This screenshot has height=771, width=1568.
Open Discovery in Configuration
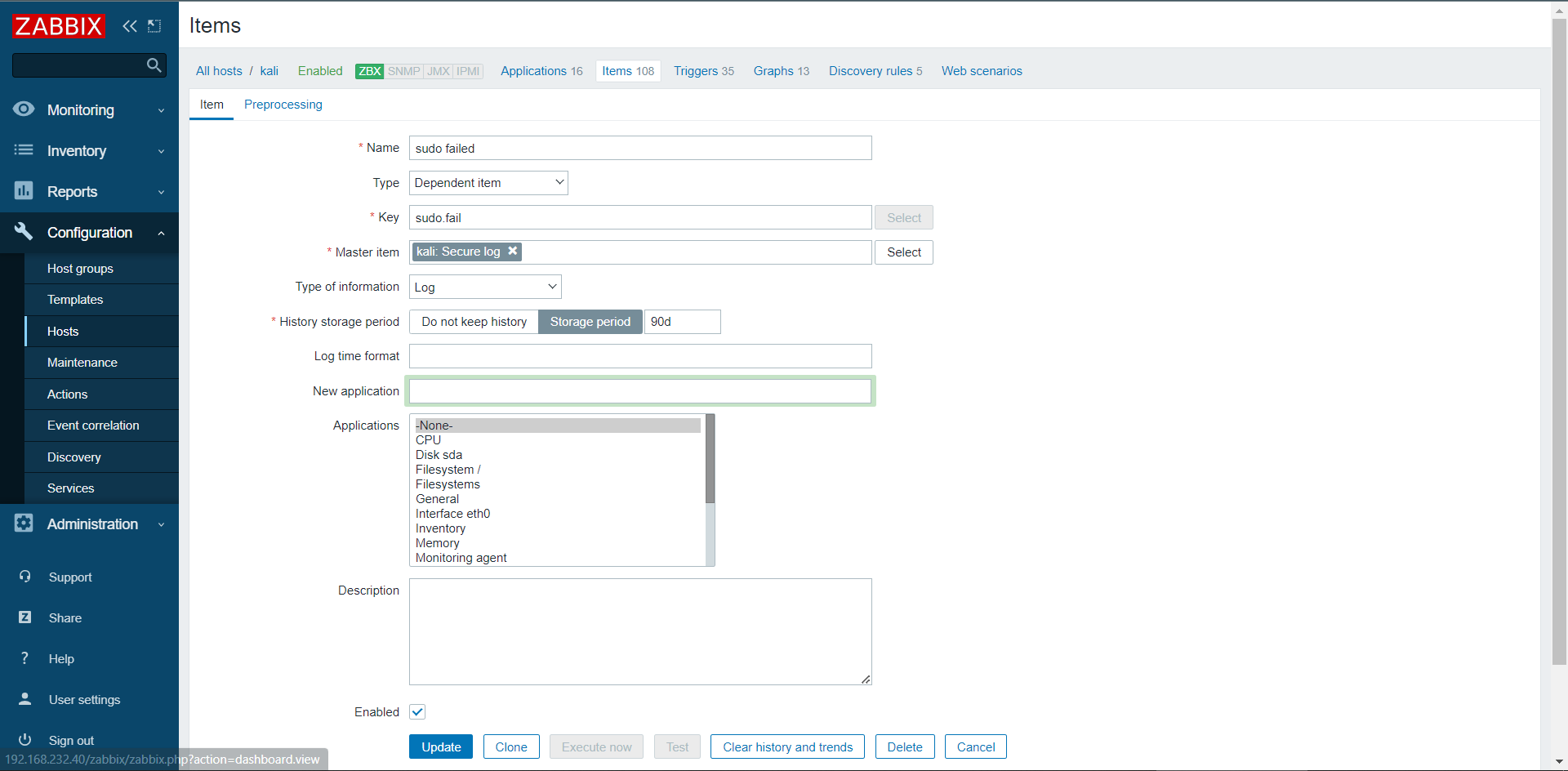coord(101,457)
